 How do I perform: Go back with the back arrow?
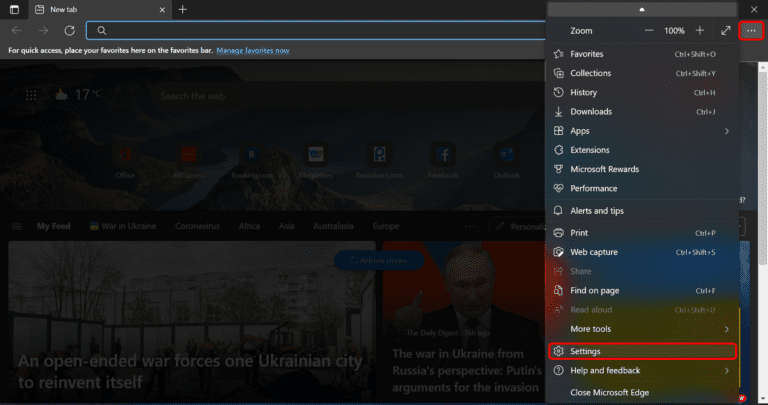pyautogui.click(x=17, y=30)
